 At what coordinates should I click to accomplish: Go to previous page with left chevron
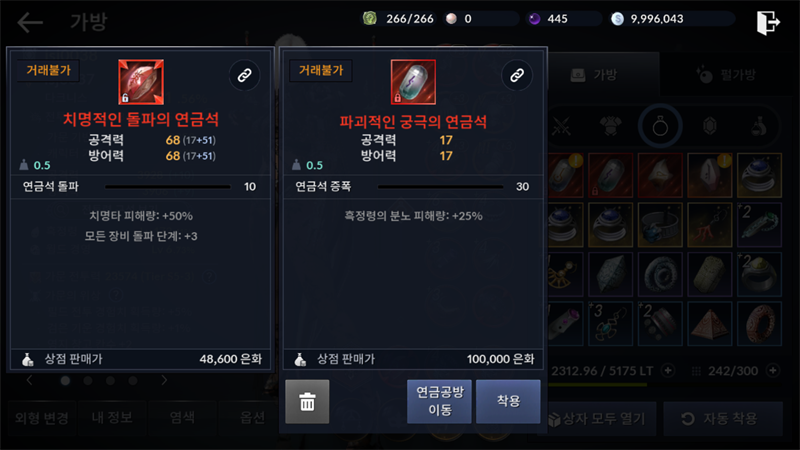point(29,380)
